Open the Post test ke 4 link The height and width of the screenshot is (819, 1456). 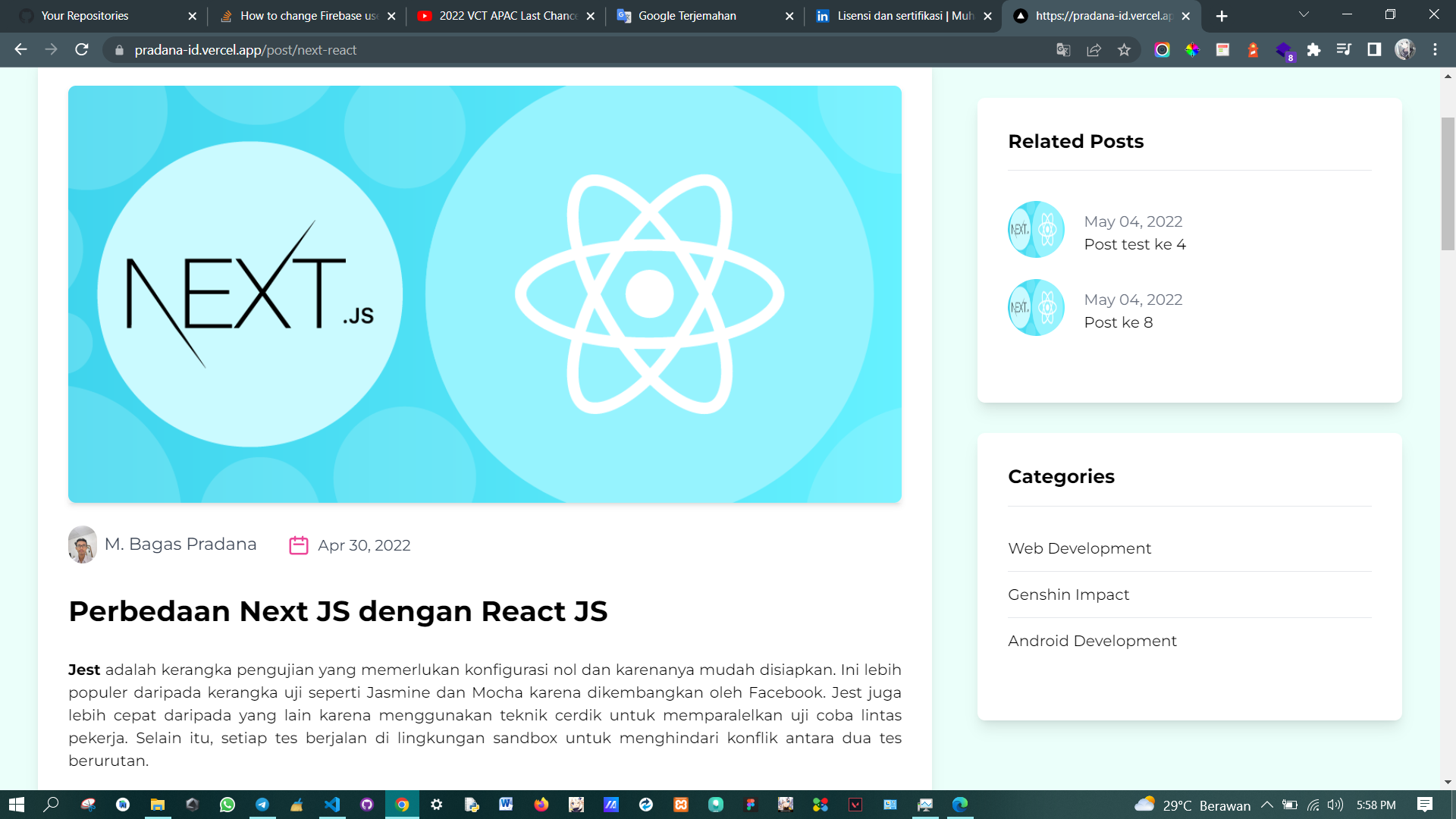pyautogui.click(x=1134, y=244)
